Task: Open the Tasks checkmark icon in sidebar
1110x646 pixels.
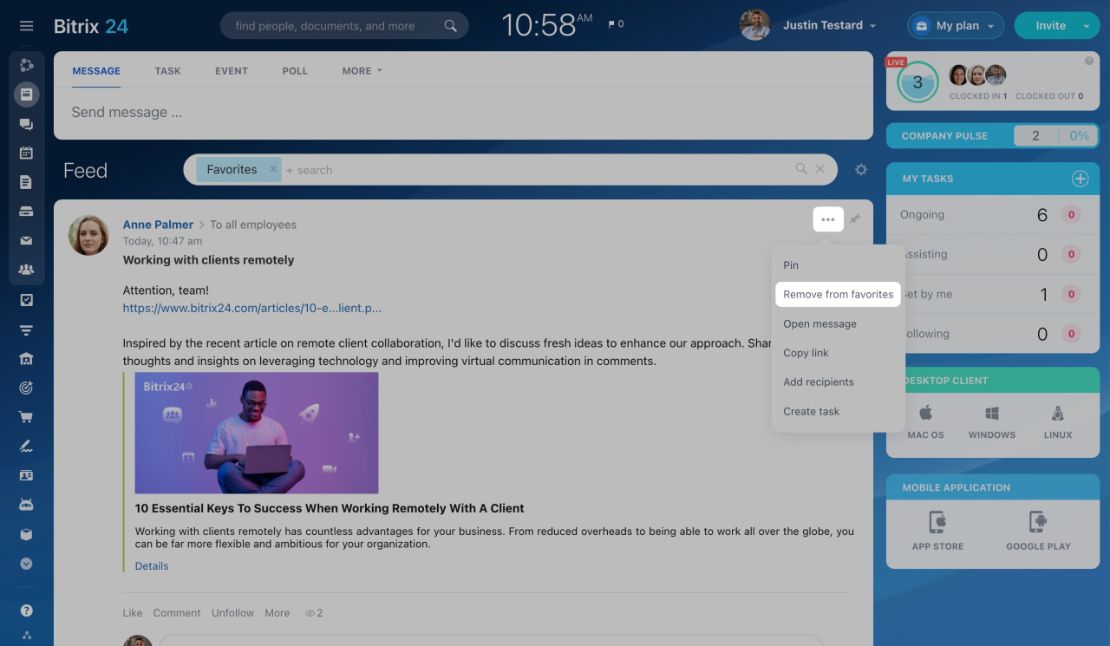Action: (x=26, y=300)
